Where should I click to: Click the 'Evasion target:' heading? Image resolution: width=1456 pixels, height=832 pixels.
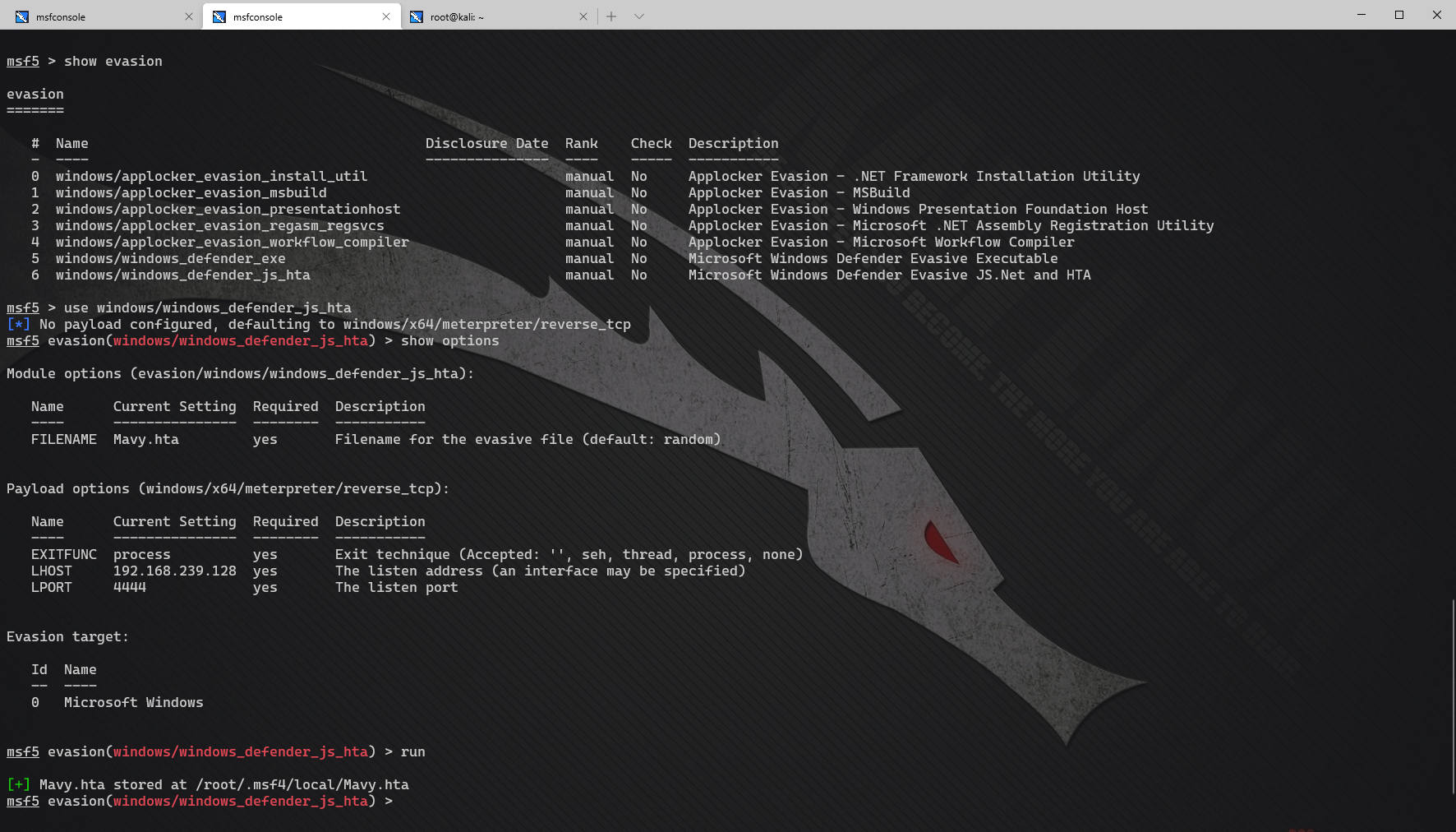(67, 637)
